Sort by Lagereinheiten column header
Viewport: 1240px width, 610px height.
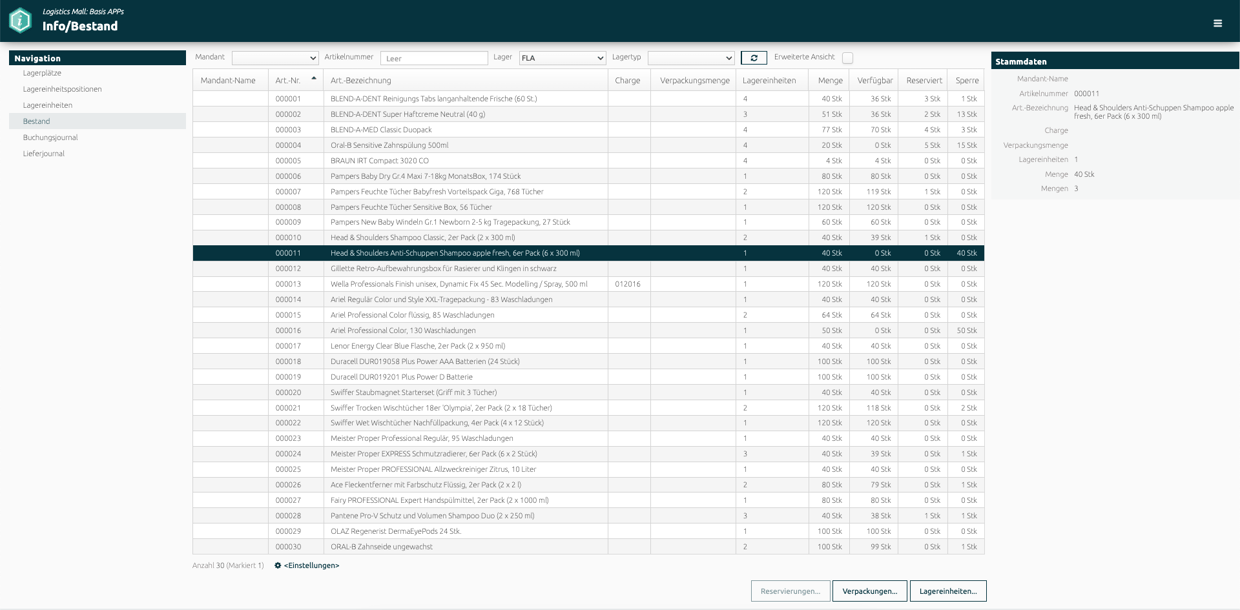pyautogui.click(x=772, y=80)
